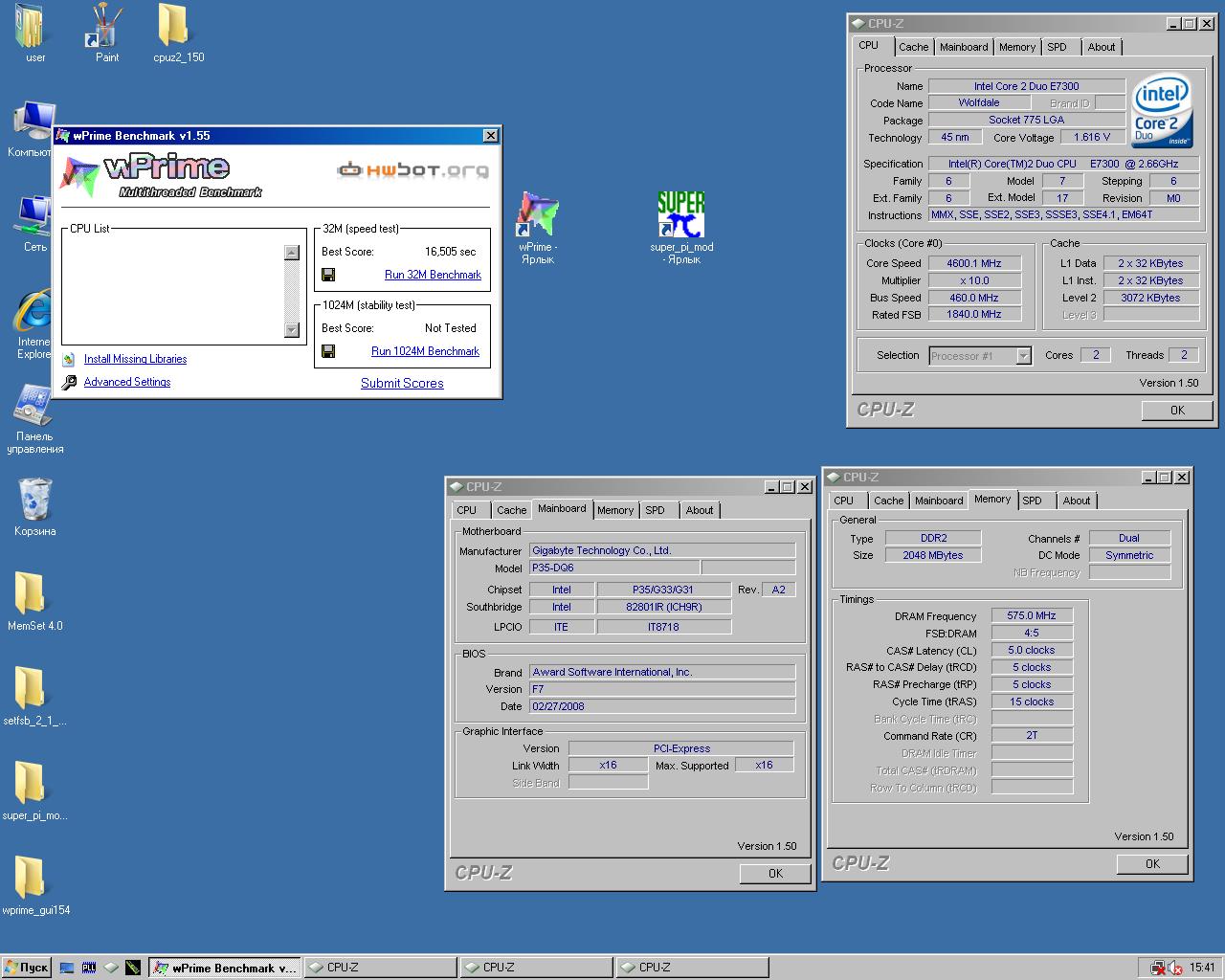Click the CPU List scroll down arrow
Viewport: 1225px width, 980px height.
click(x=292, y=330)
